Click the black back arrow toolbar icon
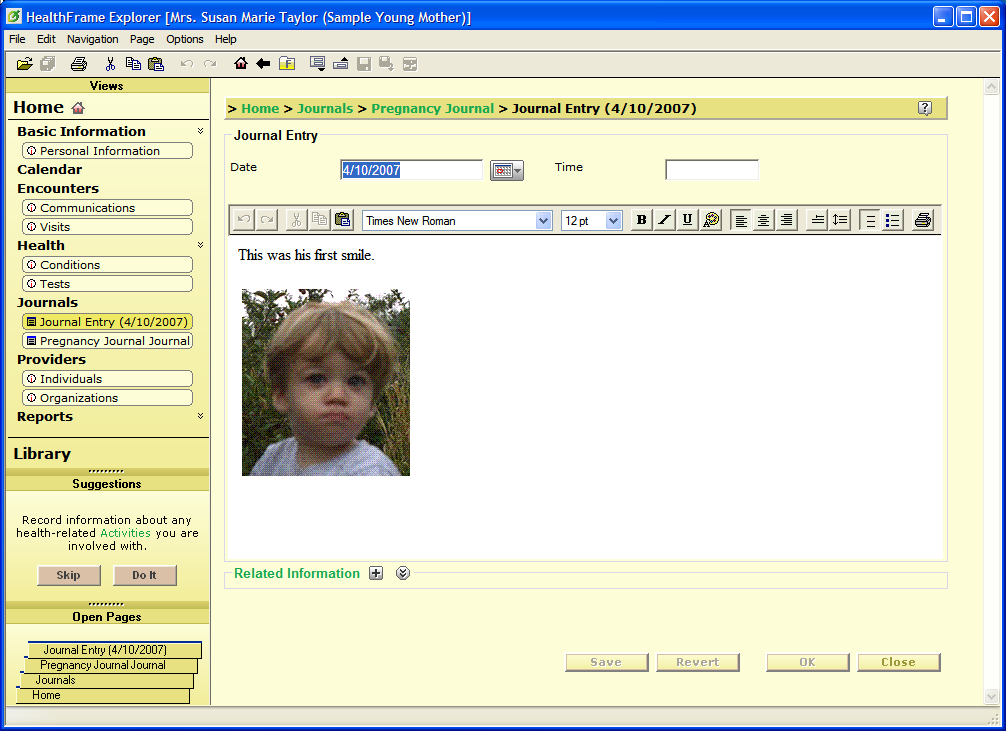This screenshot has width=1006, height=731. click(263, 63)
